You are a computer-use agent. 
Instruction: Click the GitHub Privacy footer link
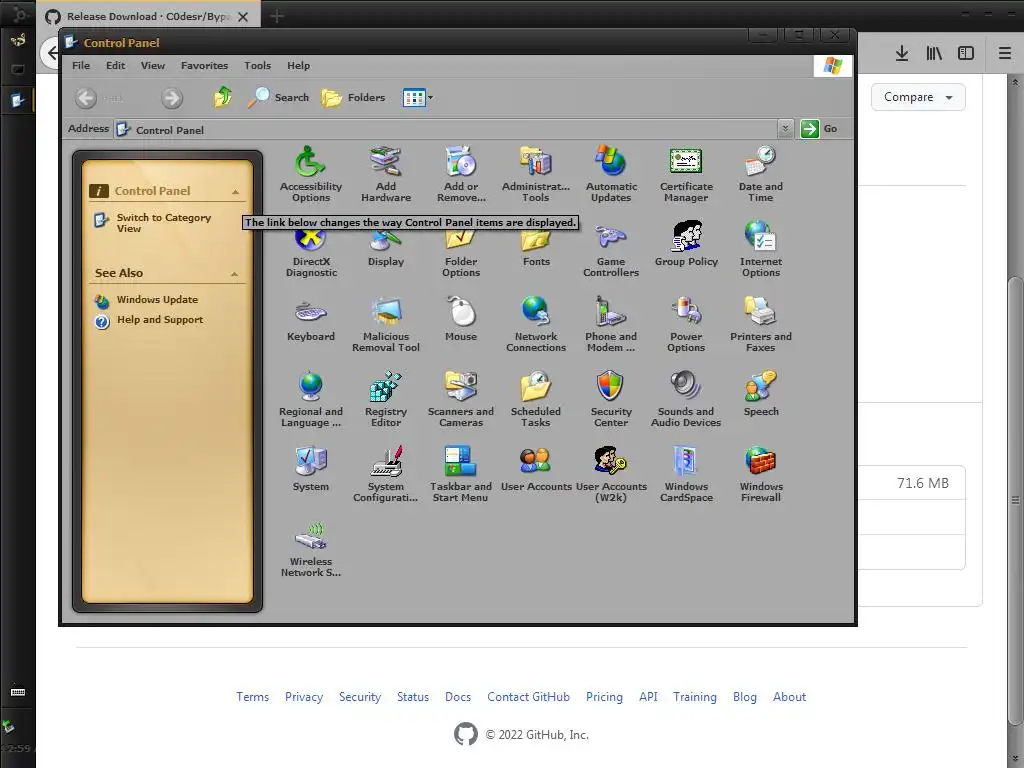pos(304,697)
